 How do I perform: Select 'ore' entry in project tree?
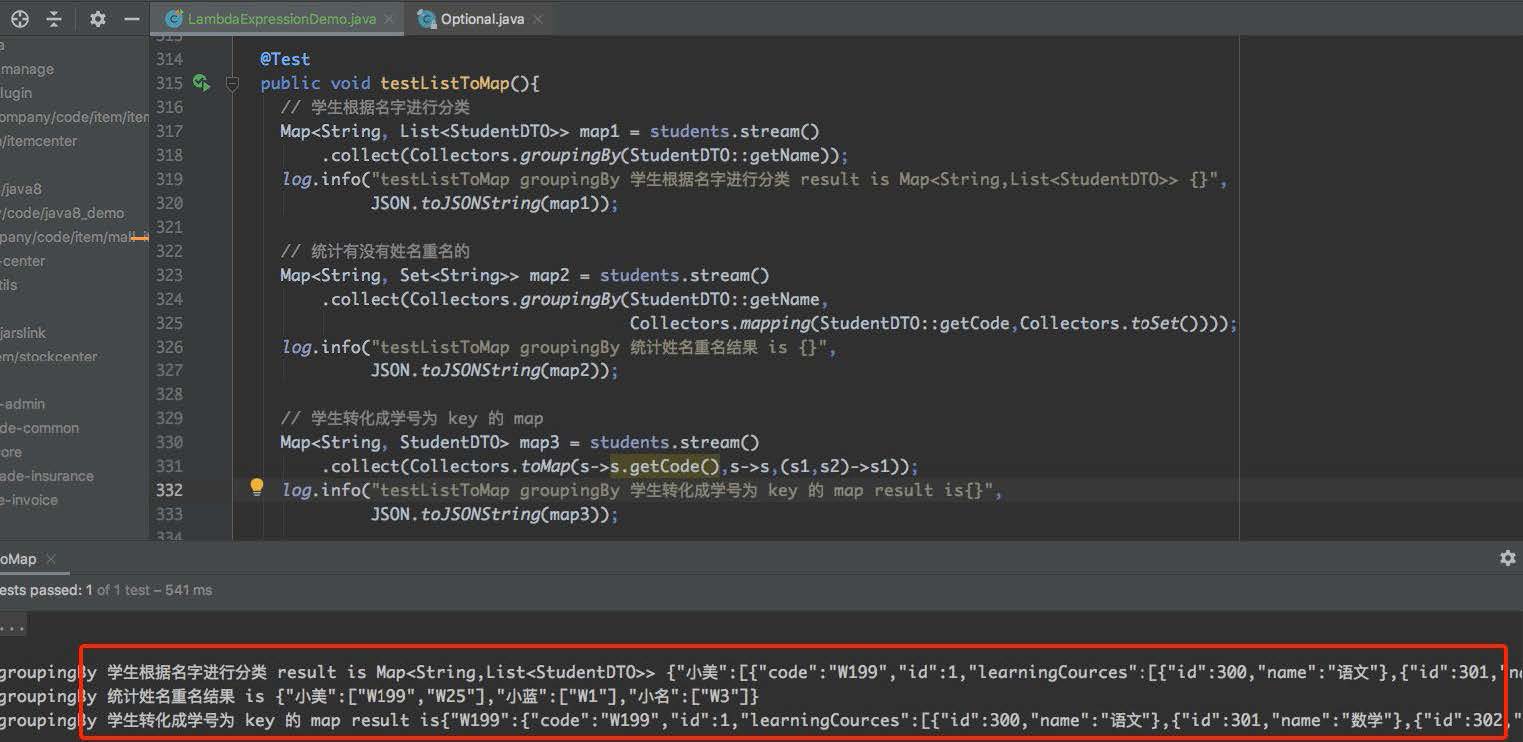tap(11, 452)
